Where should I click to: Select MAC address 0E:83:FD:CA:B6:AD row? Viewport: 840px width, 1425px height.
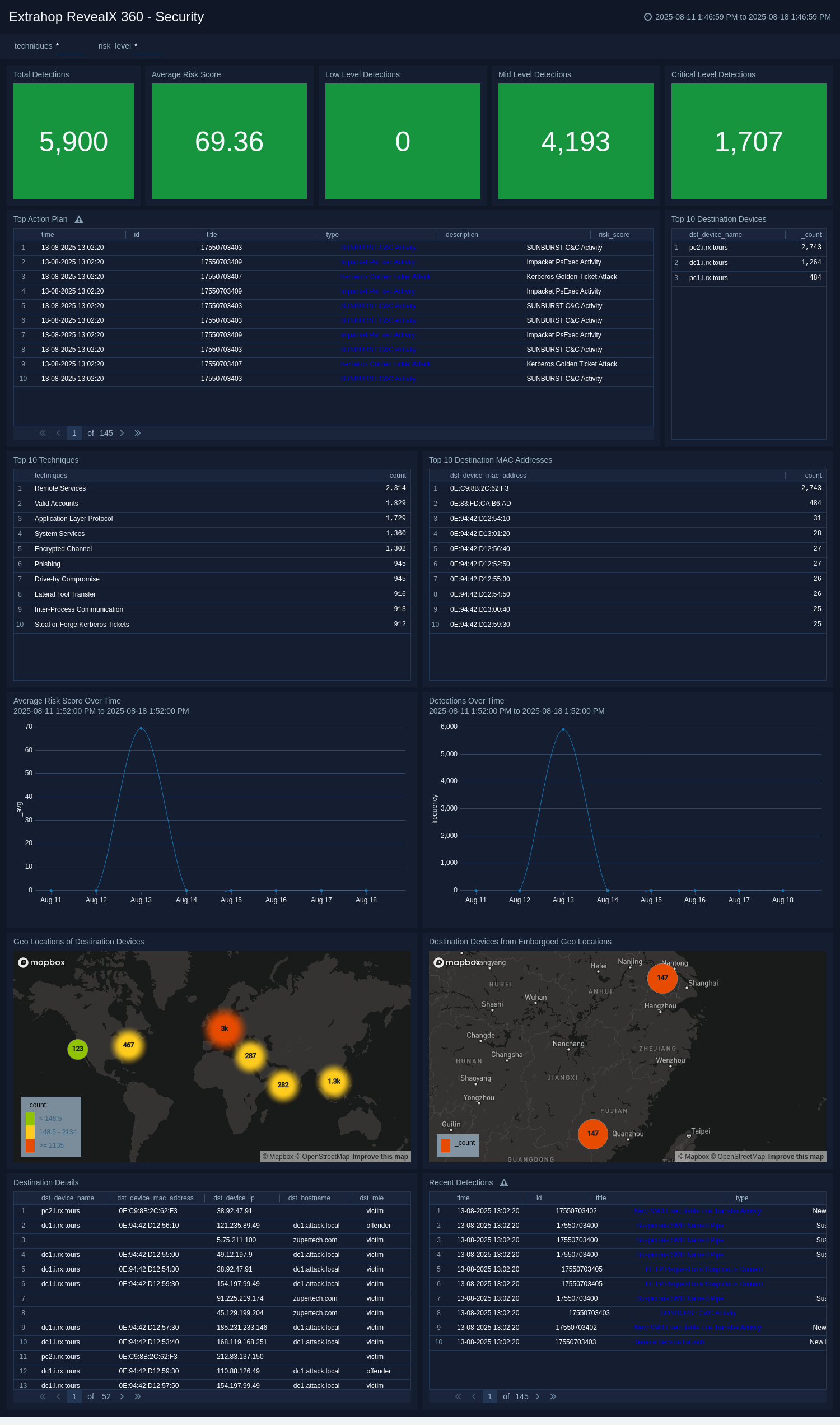[x=627, y=504]
